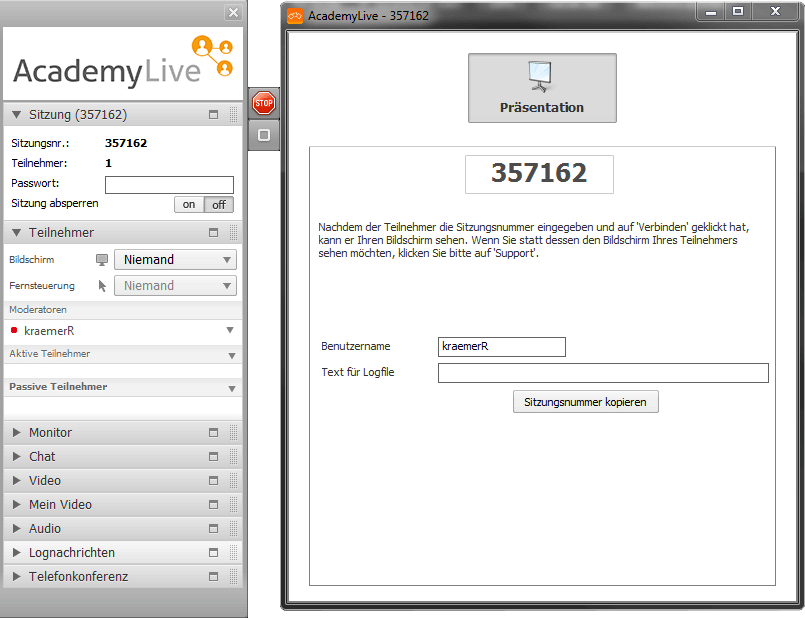Click the Teilnehmer panel drag grip
The width and height of the screenshot is (805, 618).
coord(234,233)
